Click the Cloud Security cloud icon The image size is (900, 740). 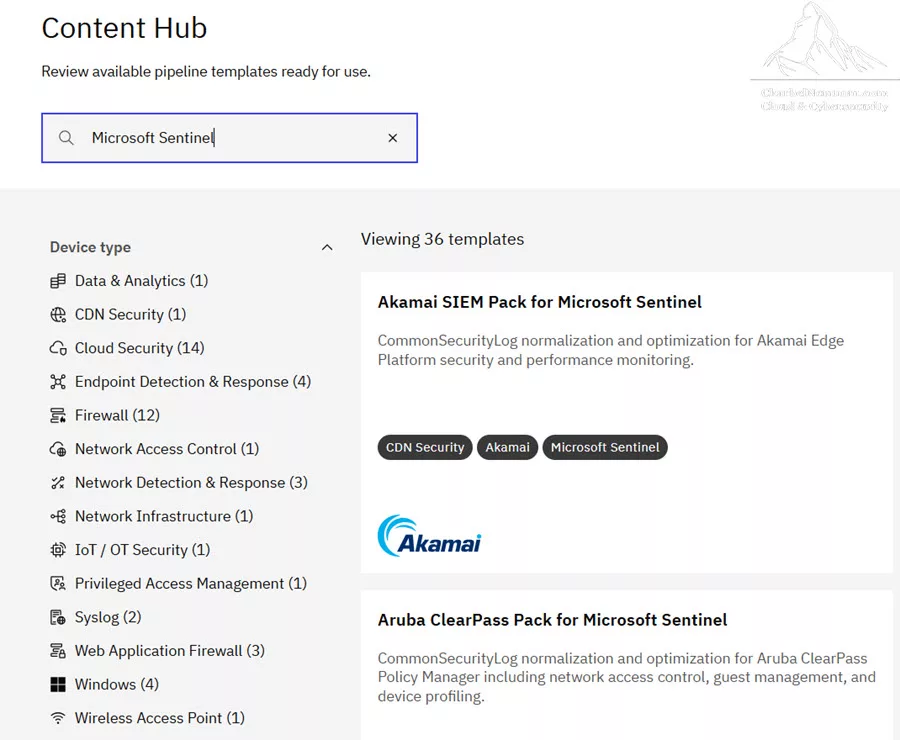[58, 348]
